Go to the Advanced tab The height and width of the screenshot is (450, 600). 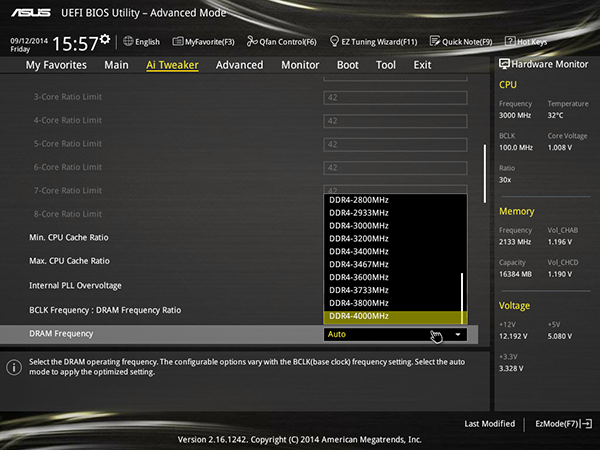pos(240,65)
